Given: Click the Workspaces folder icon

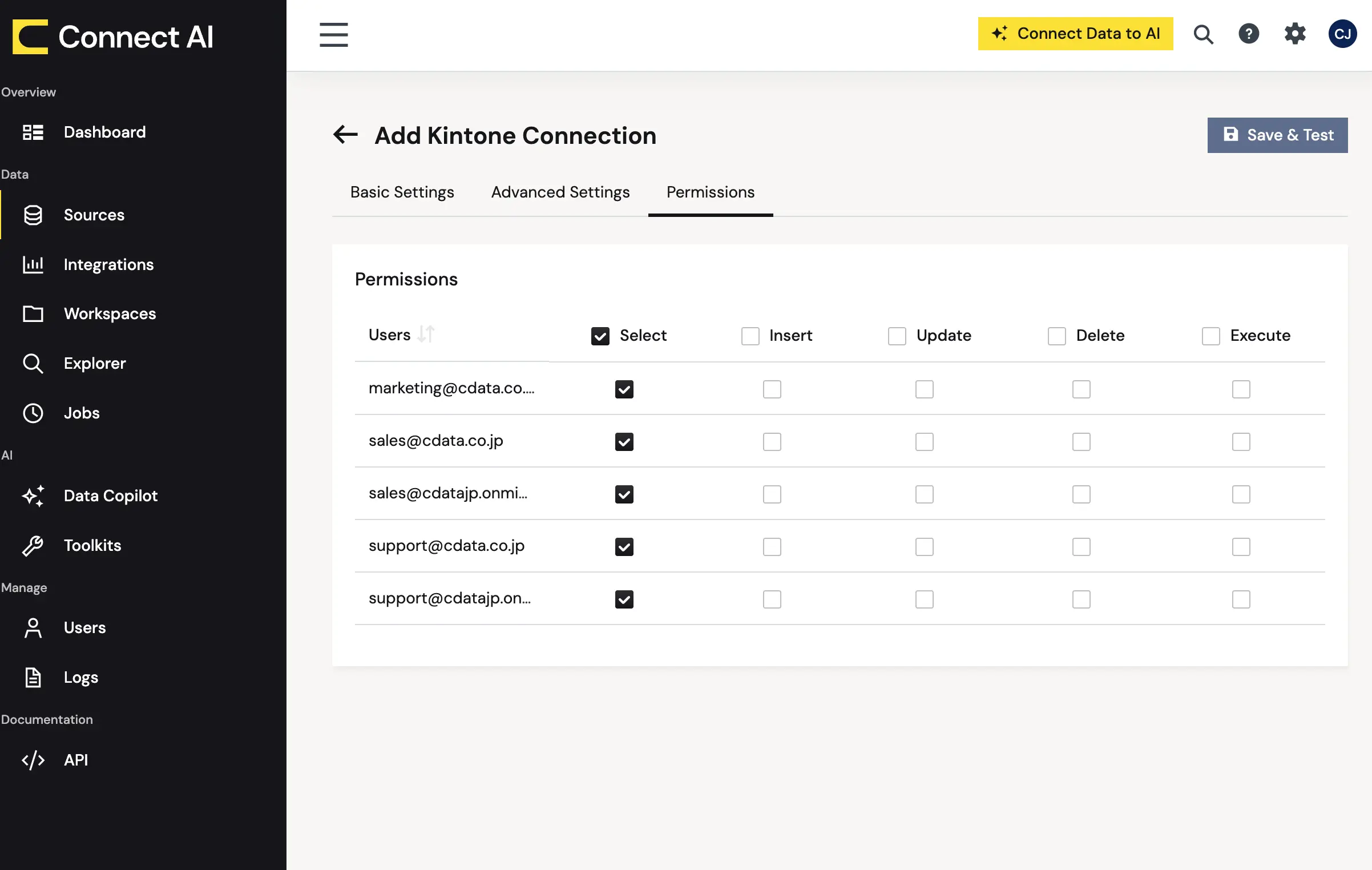Looking at the screenshot, I should point(33,313).
